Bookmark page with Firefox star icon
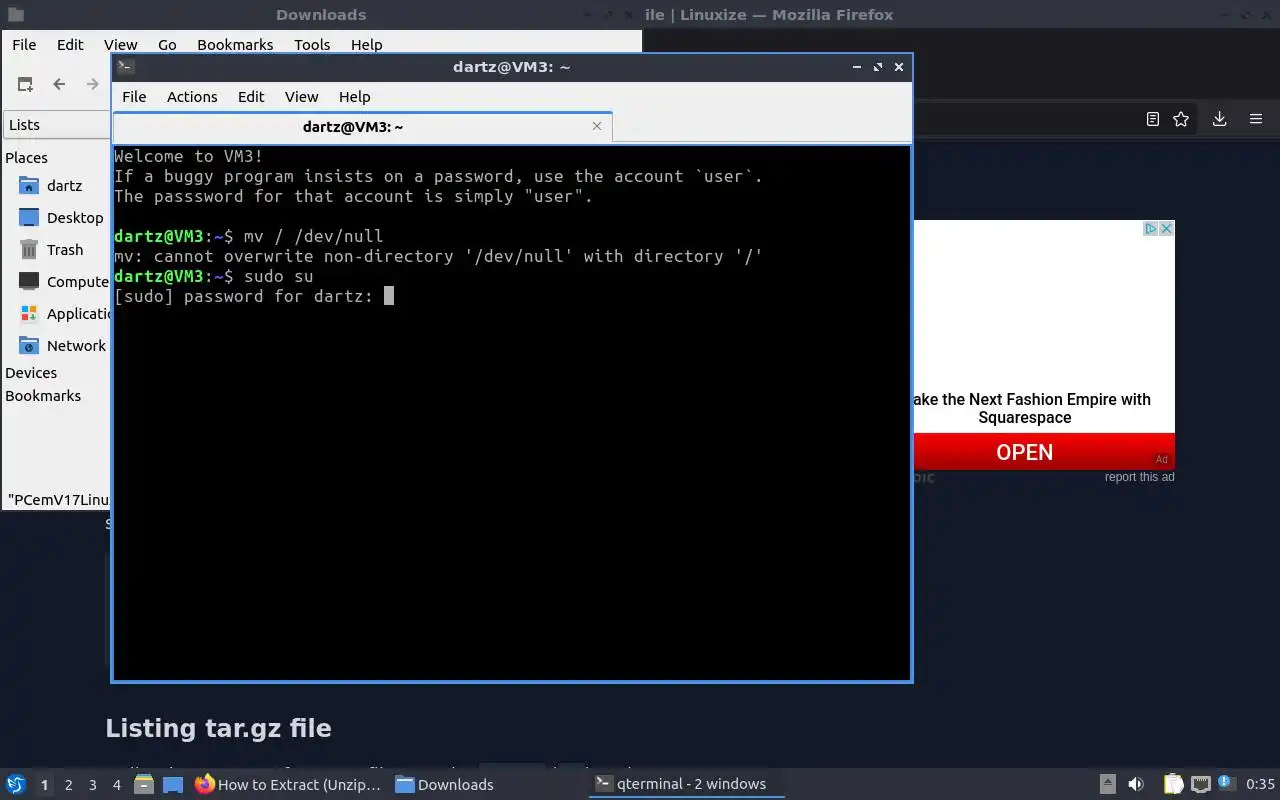 [x=1181, y=119]
